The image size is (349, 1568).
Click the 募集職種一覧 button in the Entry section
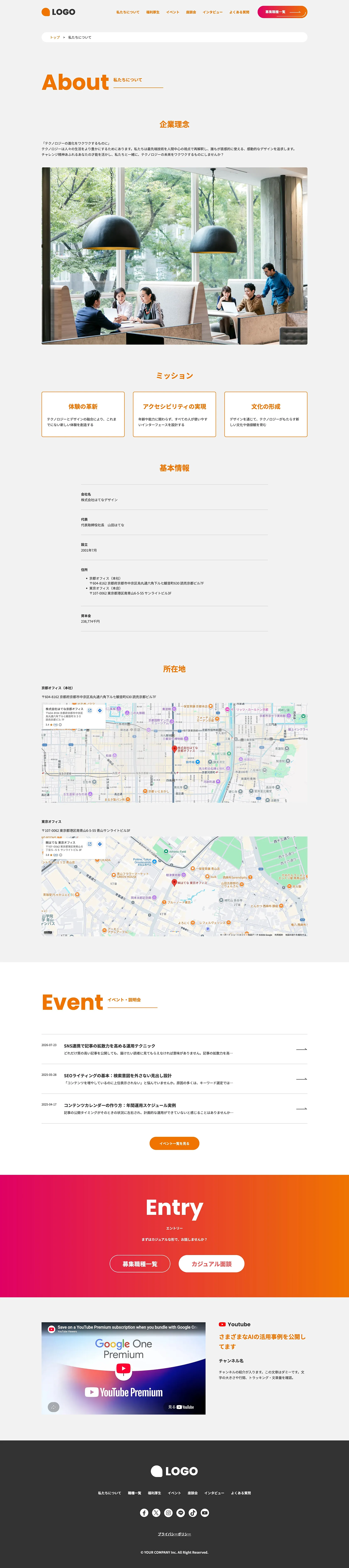(x=140, y=1264)
